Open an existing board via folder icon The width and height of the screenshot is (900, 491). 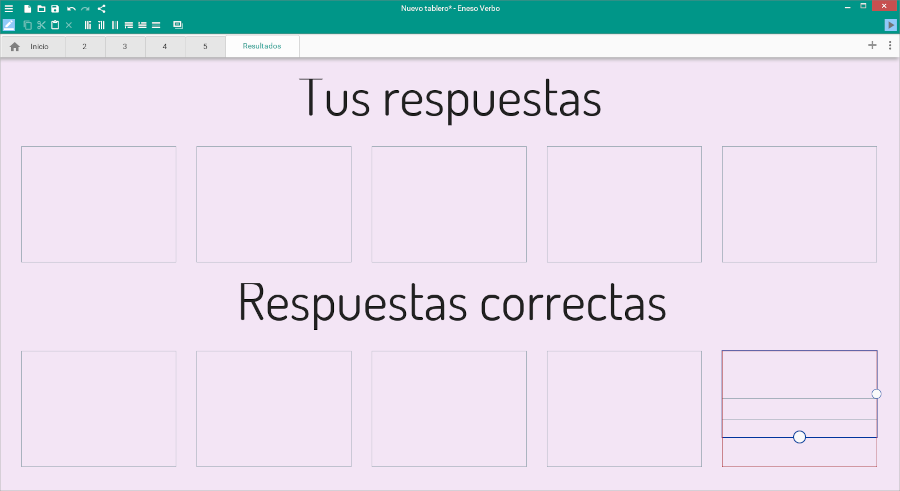point(41,9)
